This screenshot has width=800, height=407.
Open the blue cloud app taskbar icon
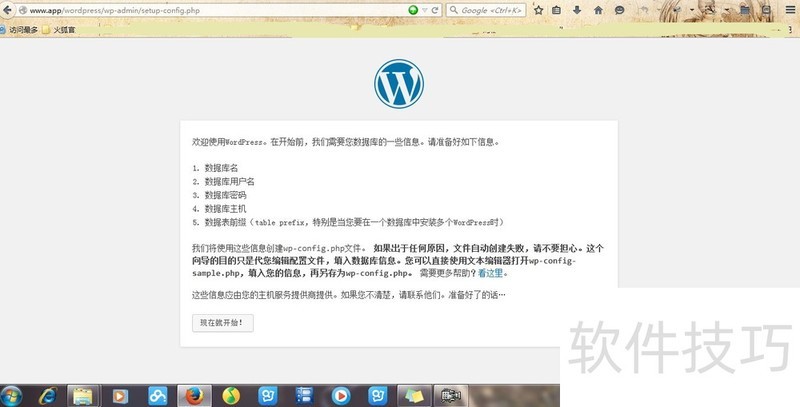pos(158,396)
